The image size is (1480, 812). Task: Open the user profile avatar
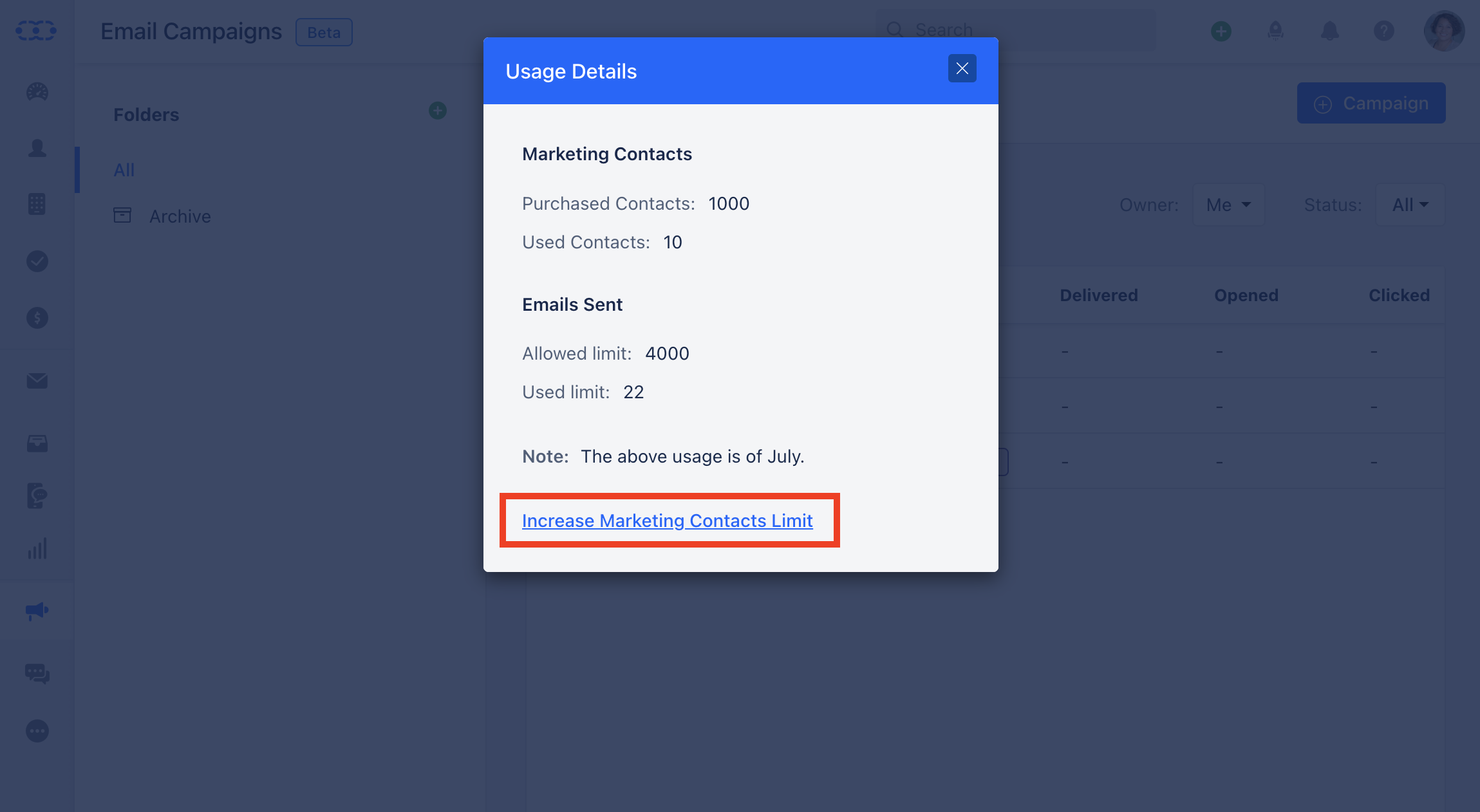[1444, 31]
